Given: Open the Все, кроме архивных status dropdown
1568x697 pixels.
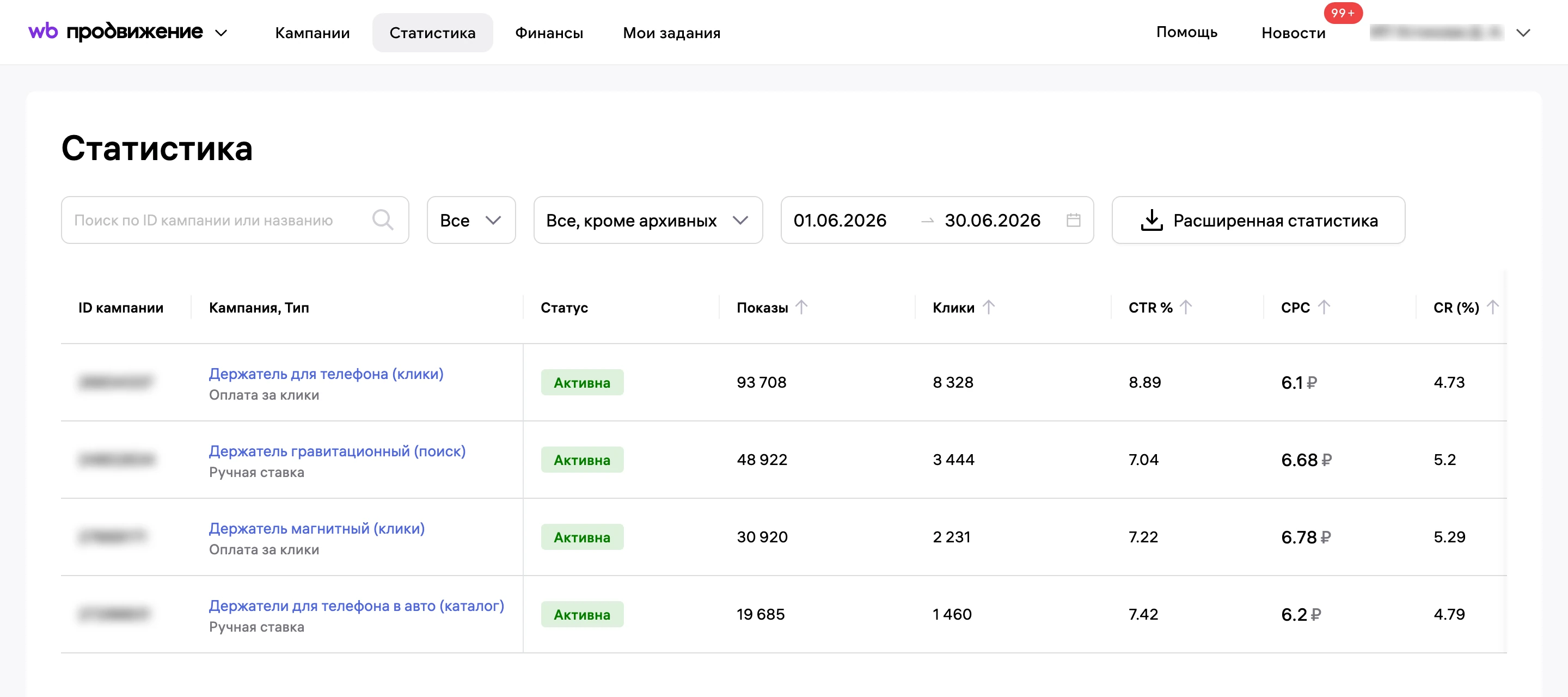Looking at the screenshot, I should [648, 220].
